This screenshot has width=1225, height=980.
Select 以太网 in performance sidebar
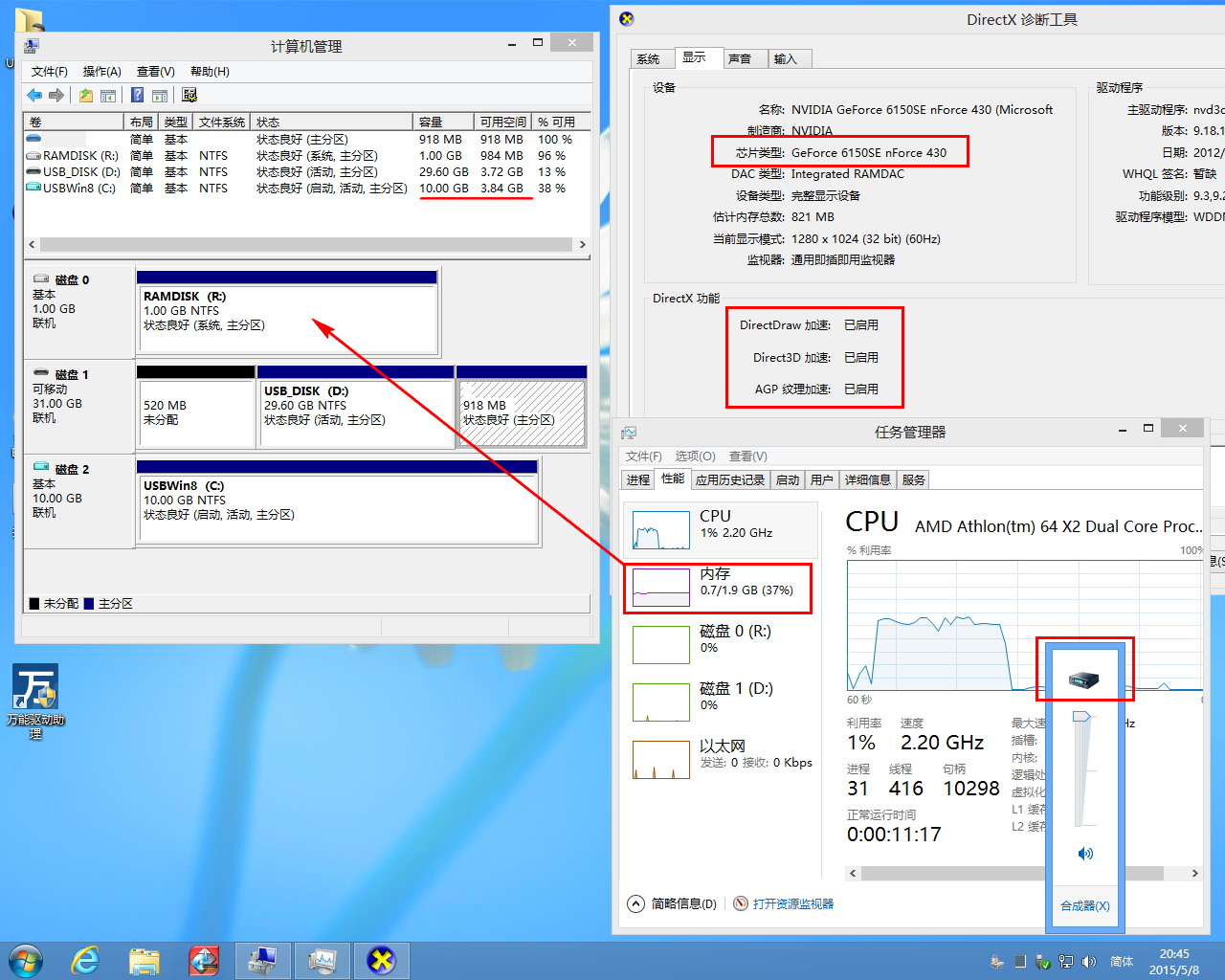click(x=721, y=759)
